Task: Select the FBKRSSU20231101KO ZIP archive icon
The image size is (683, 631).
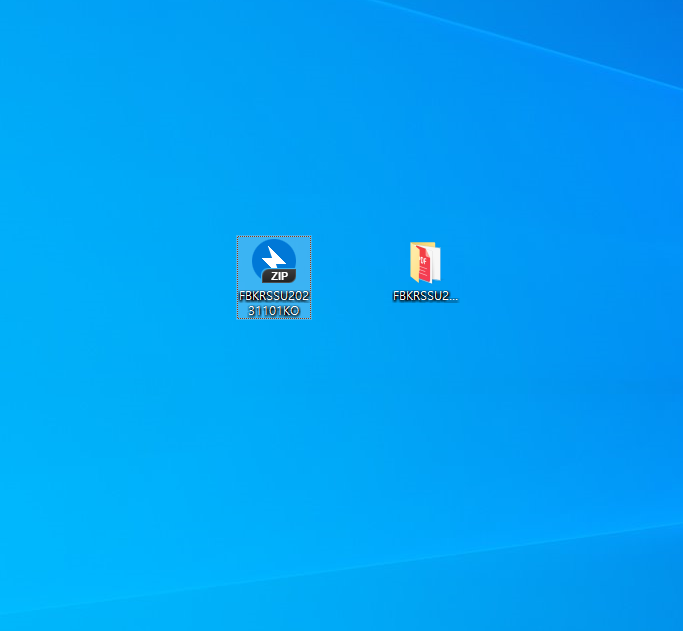Action: tap(274, 261)
